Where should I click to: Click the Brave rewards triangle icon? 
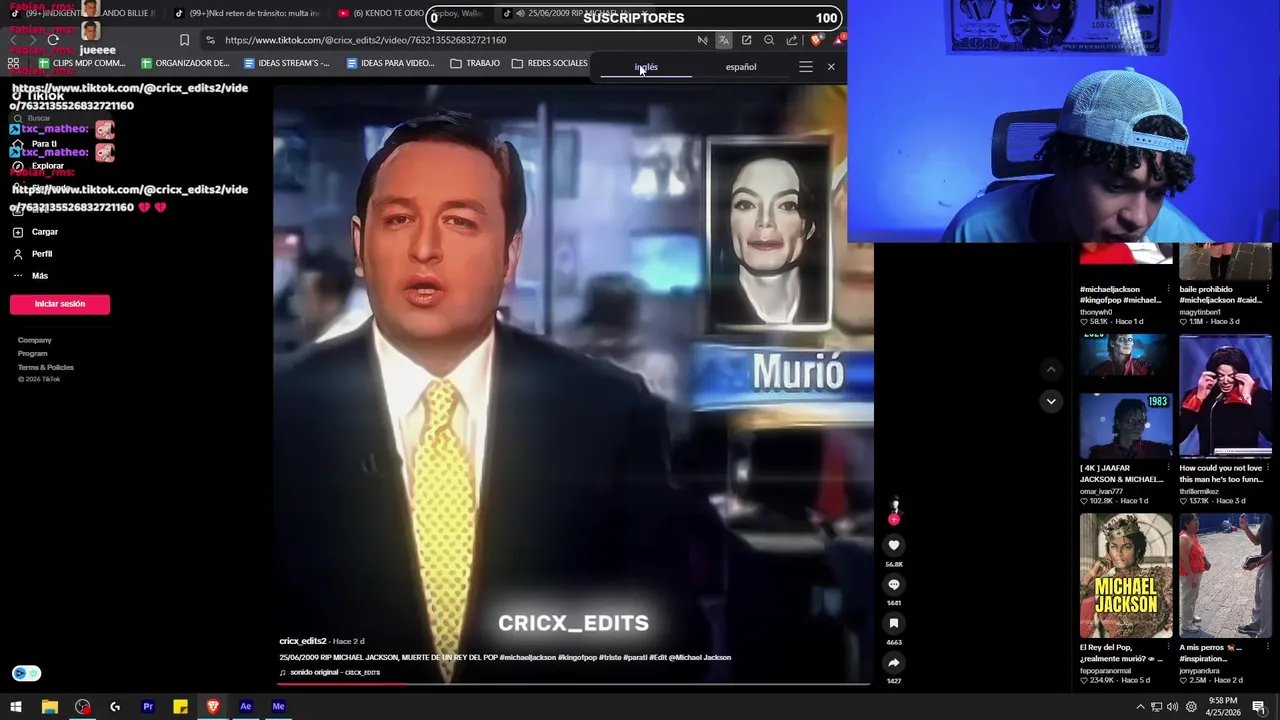pyautogui.click(x=838, y=40)
